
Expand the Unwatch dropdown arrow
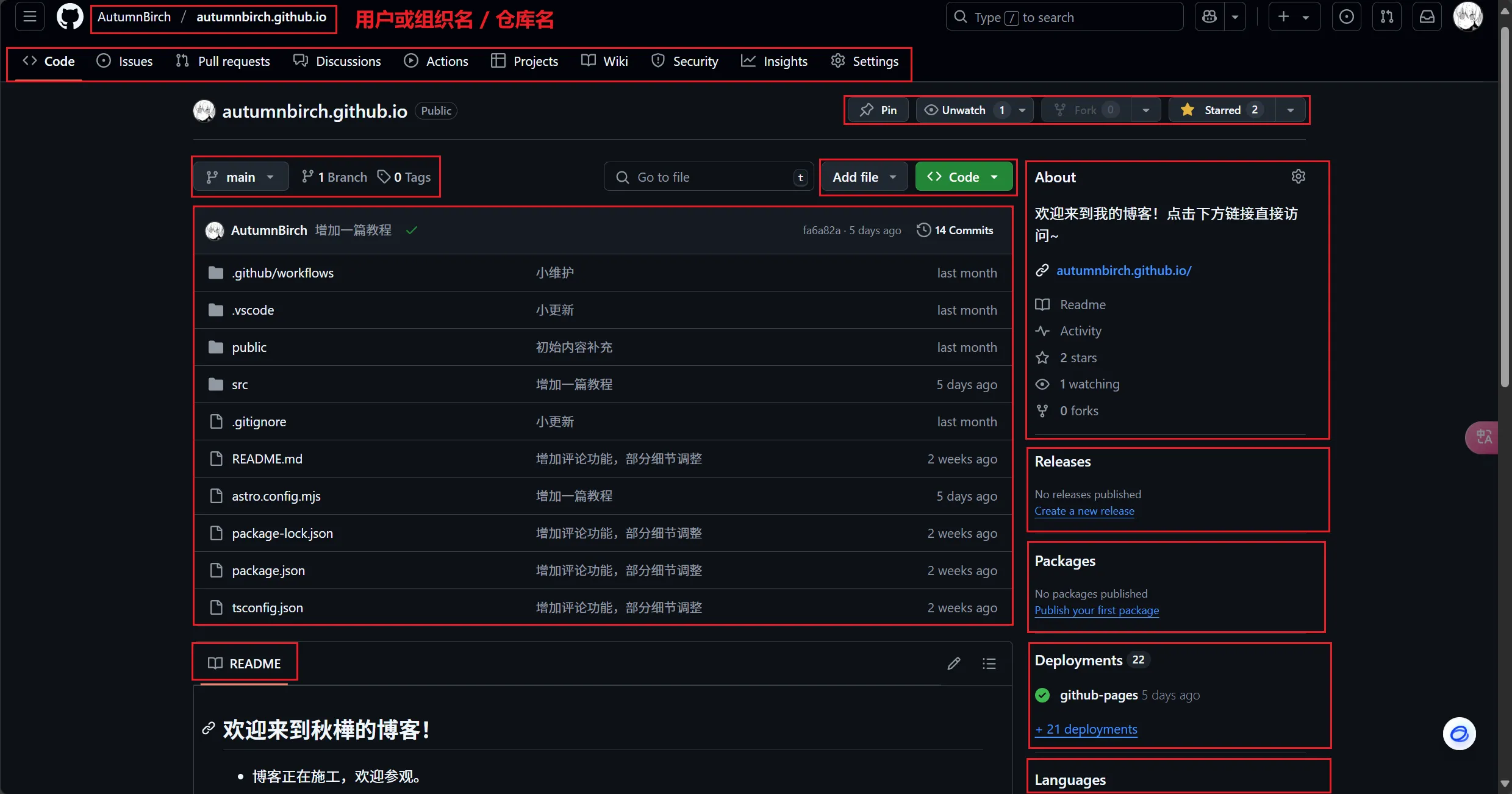[x=1022, y=110]
